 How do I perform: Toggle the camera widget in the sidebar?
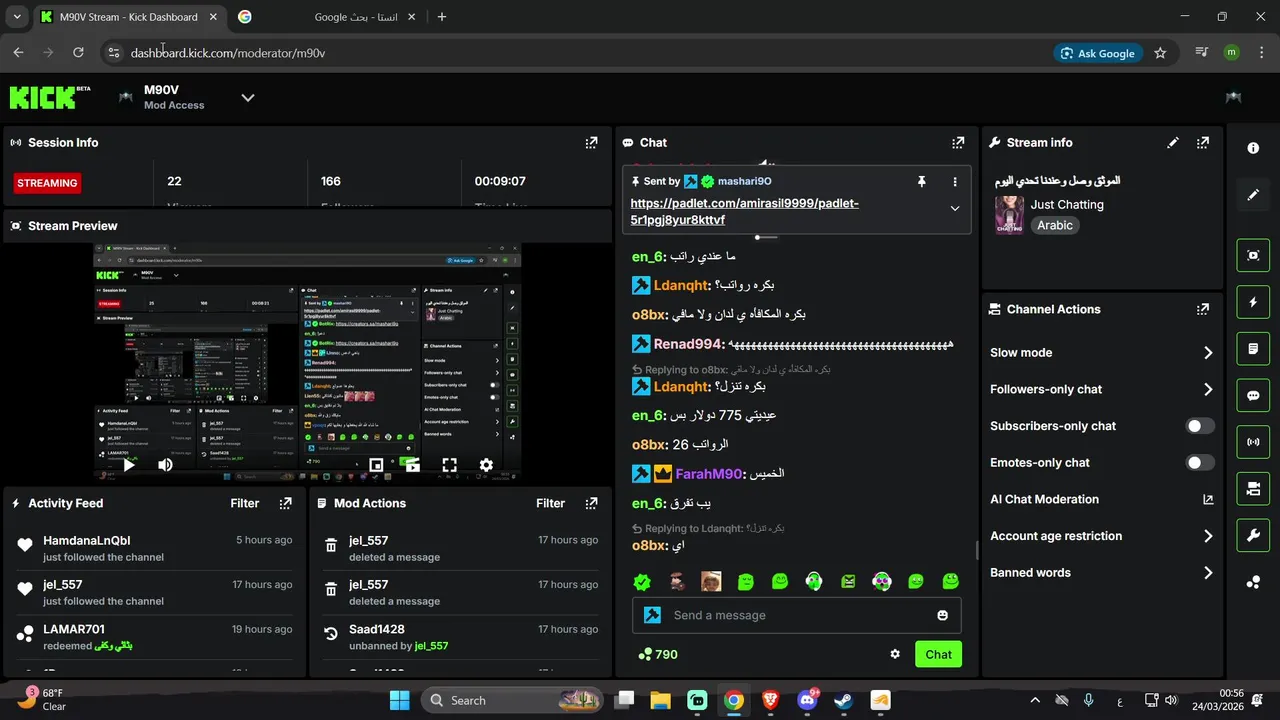coord(1253,489)
